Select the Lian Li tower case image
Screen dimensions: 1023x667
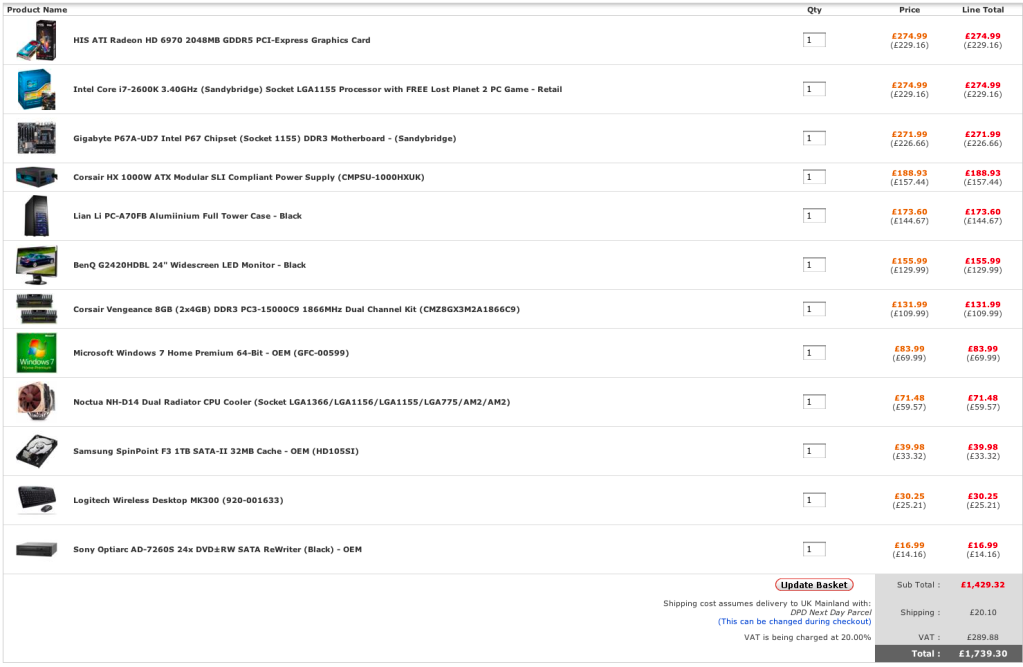tap(36, 216)
